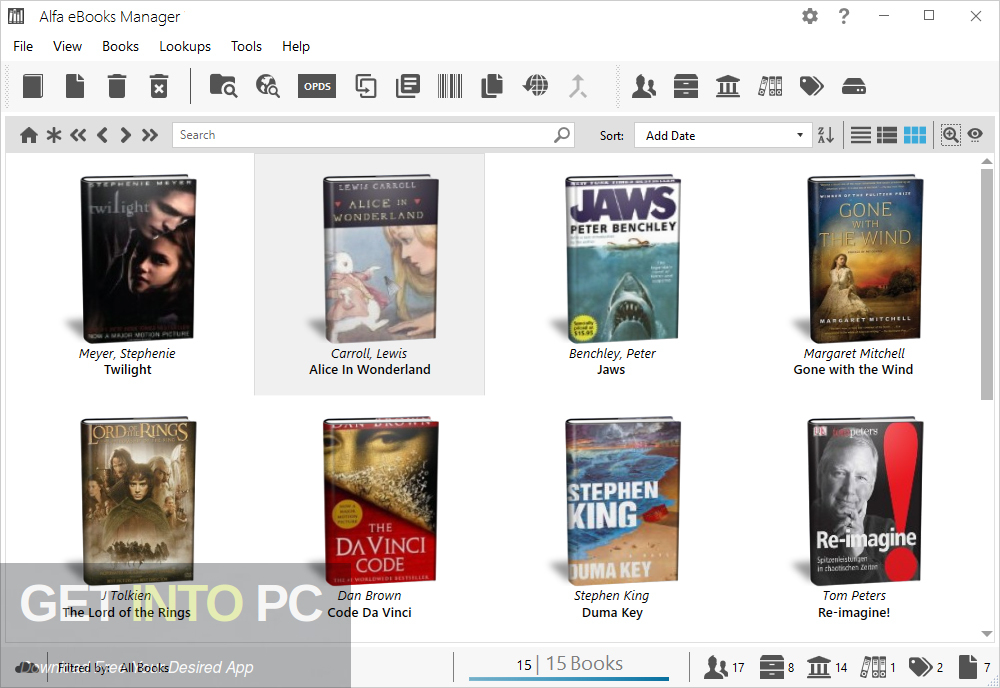Screen dimensions: 1000x688
Task: Click the asterisk show-all icon
Action: (54, 135)
